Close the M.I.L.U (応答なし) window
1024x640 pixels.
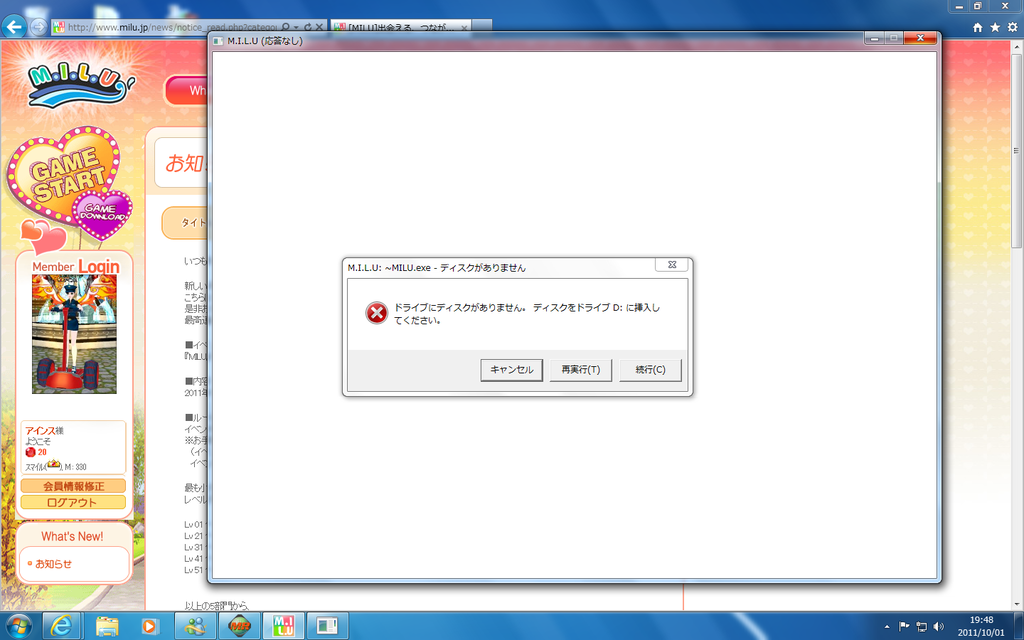(x=920, y=39)
